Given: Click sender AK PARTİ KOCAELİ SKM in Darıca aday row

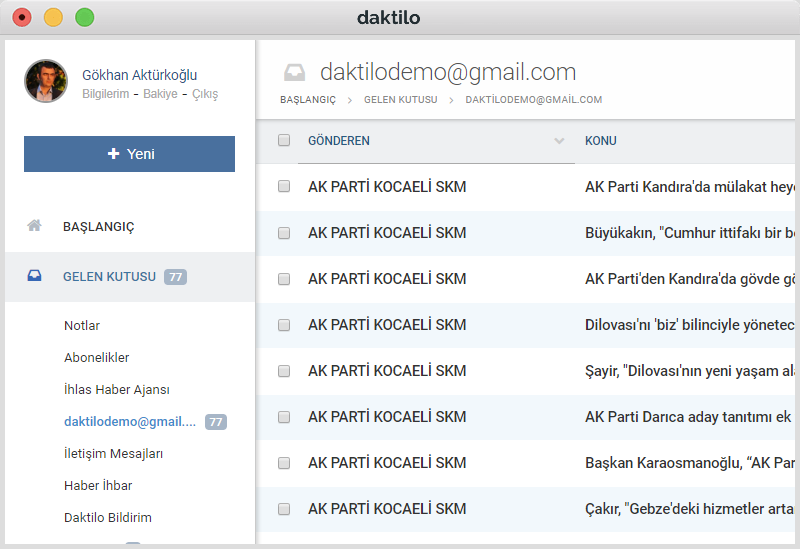Looking at the screenshot, I should click(x=387, y=417).
